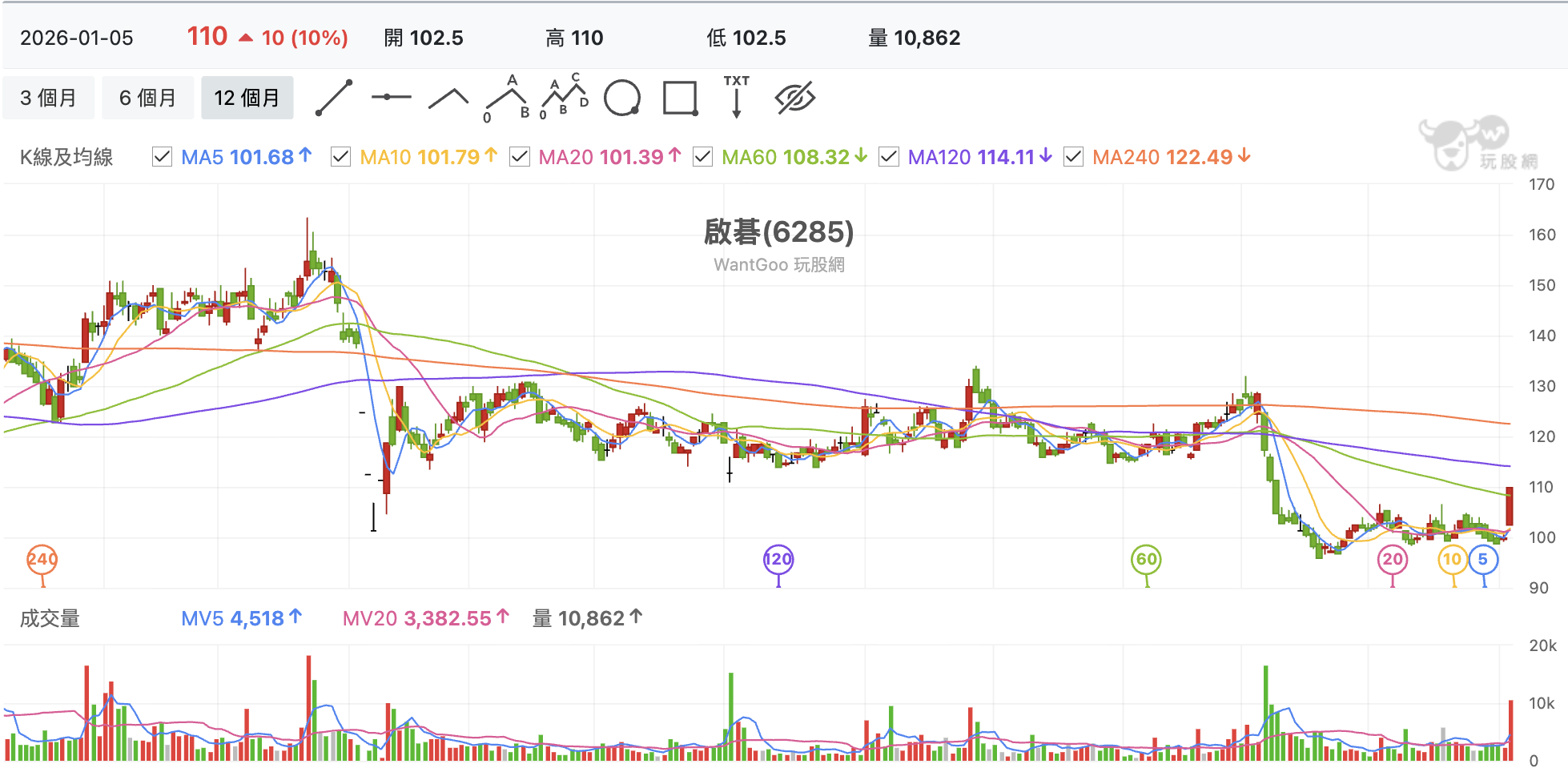Image resolution: width=1568 pixels, height=772 pixels.
Task: Uncheck the MA60 moving average checkbox
Action: (x=702, y=157)
